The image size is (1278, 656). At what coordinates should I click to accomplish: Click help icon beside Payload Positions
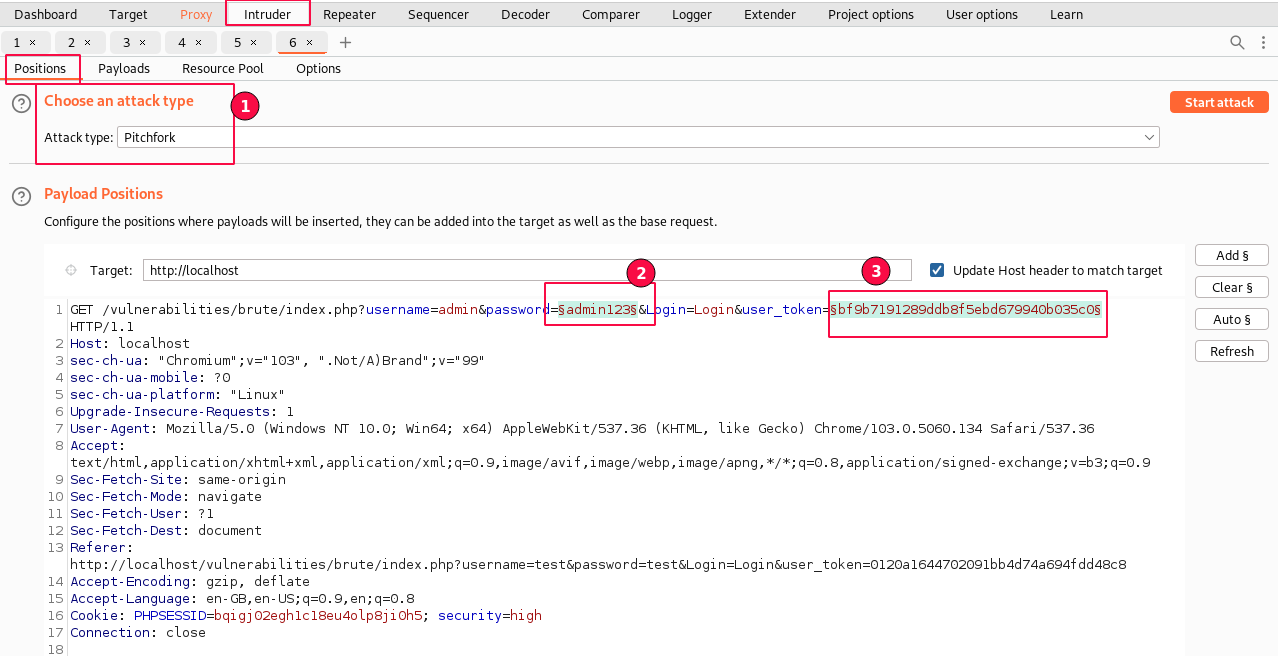pos(21,196)
